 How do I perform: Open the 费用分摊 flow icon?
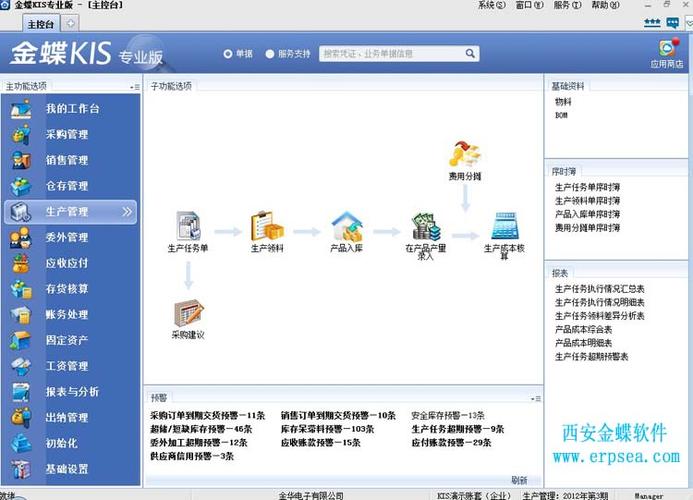465,154
